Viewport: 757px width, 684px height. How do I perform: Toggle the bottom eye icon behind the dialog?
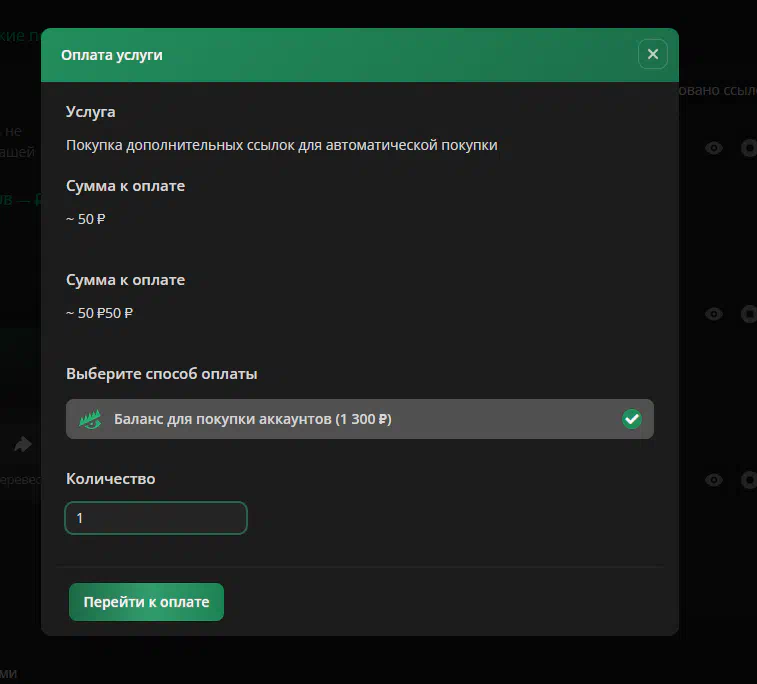tap(713, 480)
